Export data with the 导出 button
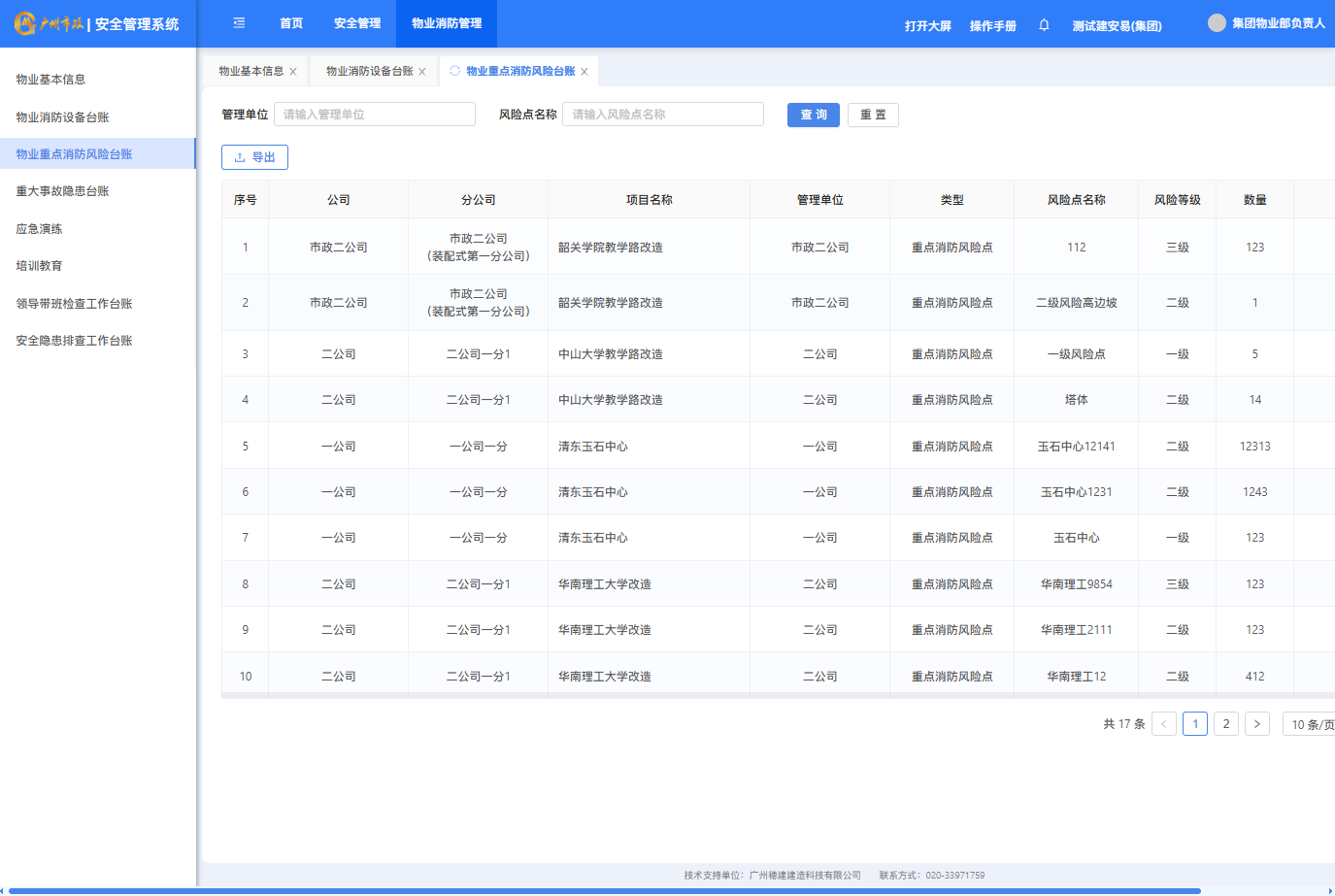This screenshot has height=896, width=1335. coord(254,157)
